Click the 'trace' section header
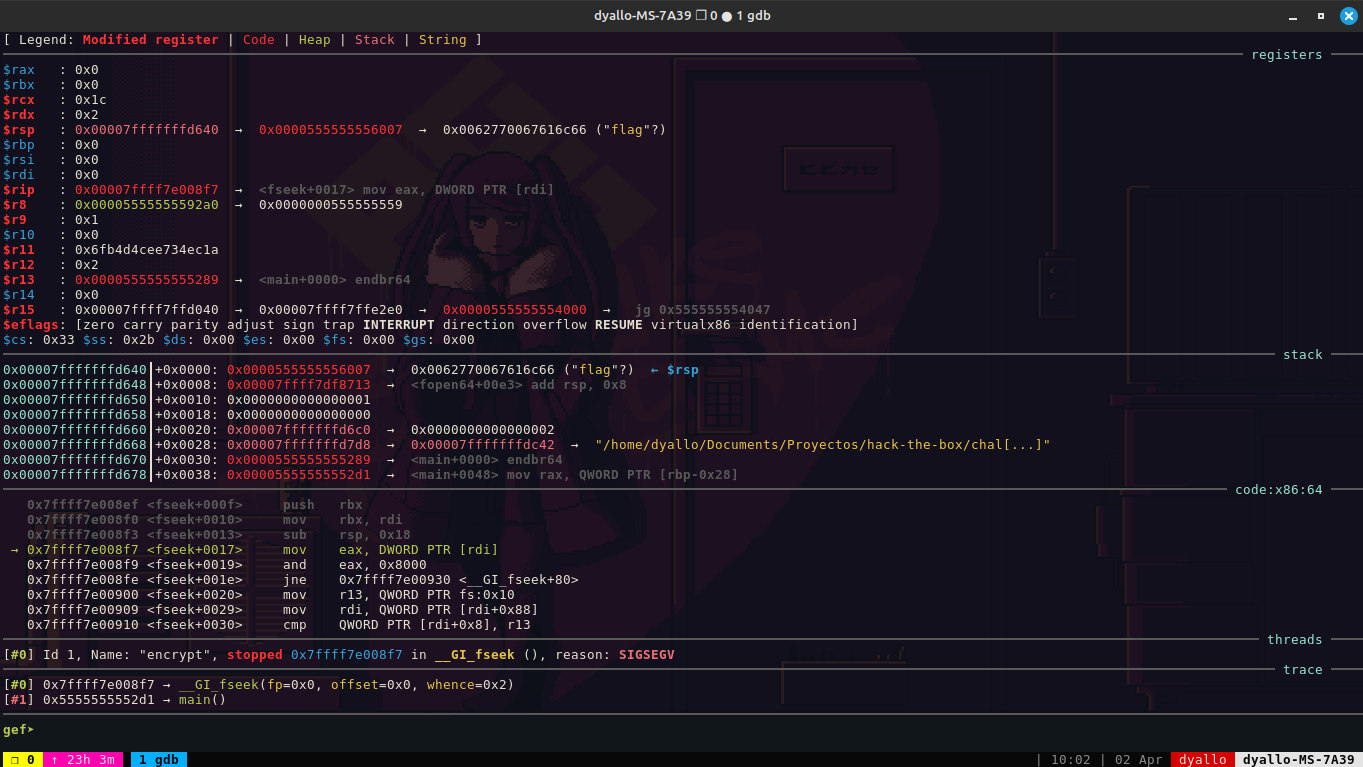 click(1302, 670)
